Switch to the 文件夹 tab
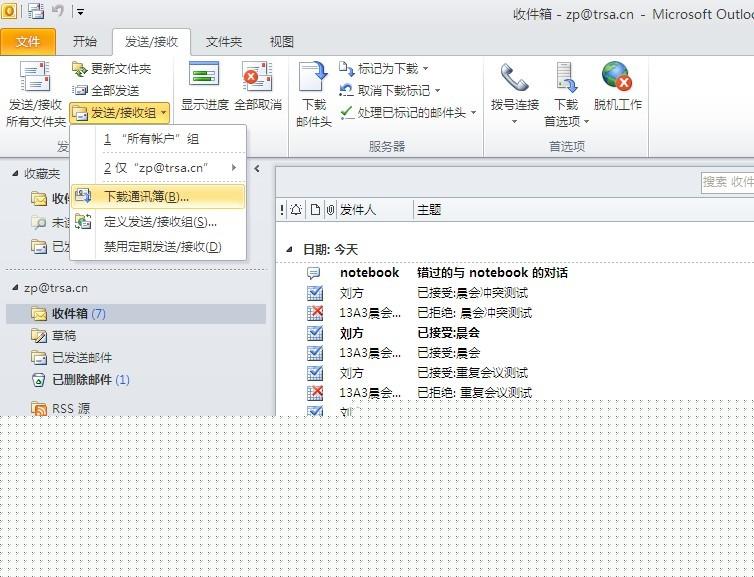 (x=224, y=42)
